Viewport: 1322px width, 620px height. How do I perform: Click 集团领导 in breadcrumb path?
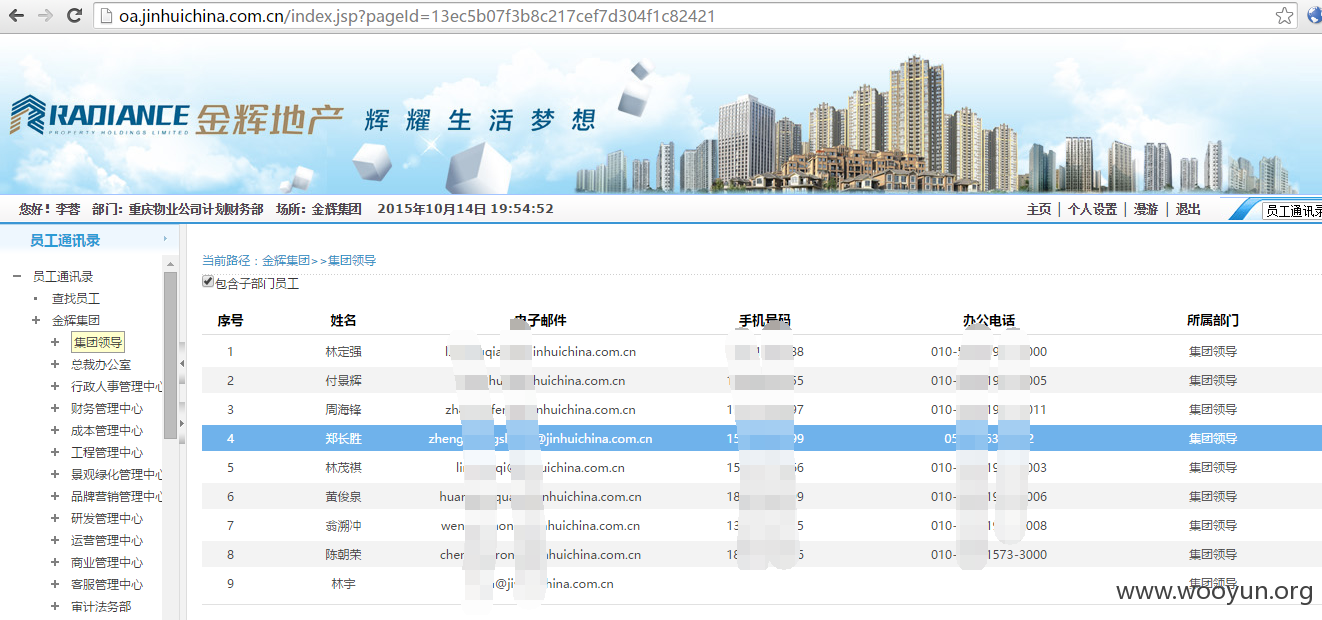tap(352, 260)
